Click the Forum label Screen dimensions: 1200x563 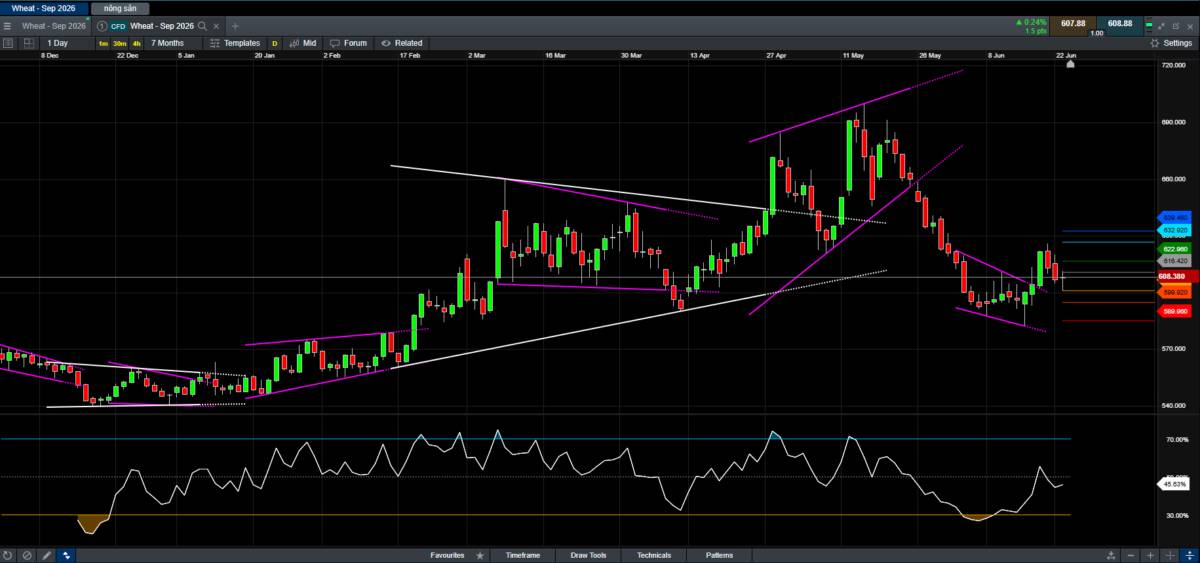(x=355, y=43)
